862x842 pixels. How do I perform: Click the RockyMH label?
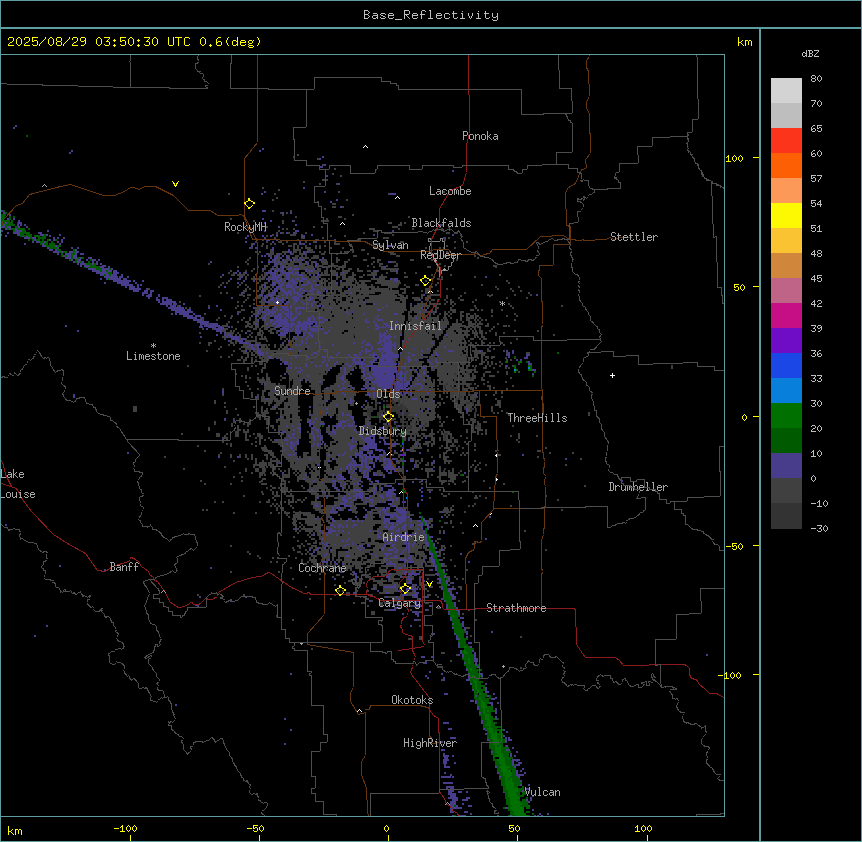(x=245, y=227)
